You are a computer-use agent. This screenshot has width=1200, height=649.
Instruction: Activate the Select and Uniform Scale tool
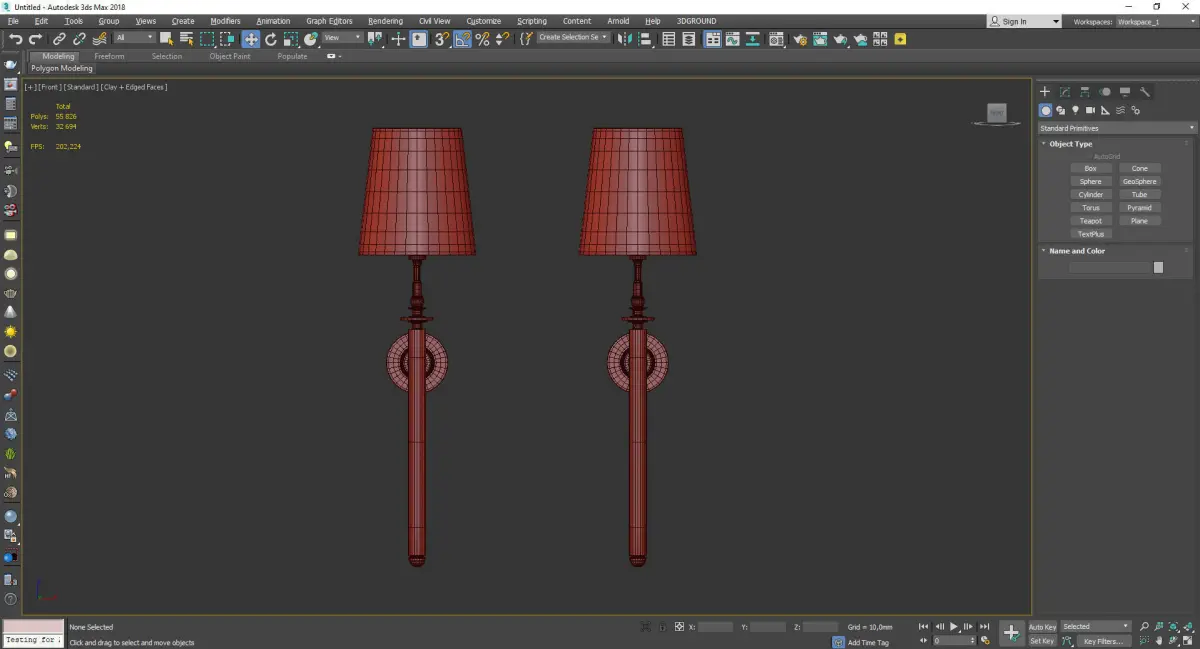[x=290, y=39]
